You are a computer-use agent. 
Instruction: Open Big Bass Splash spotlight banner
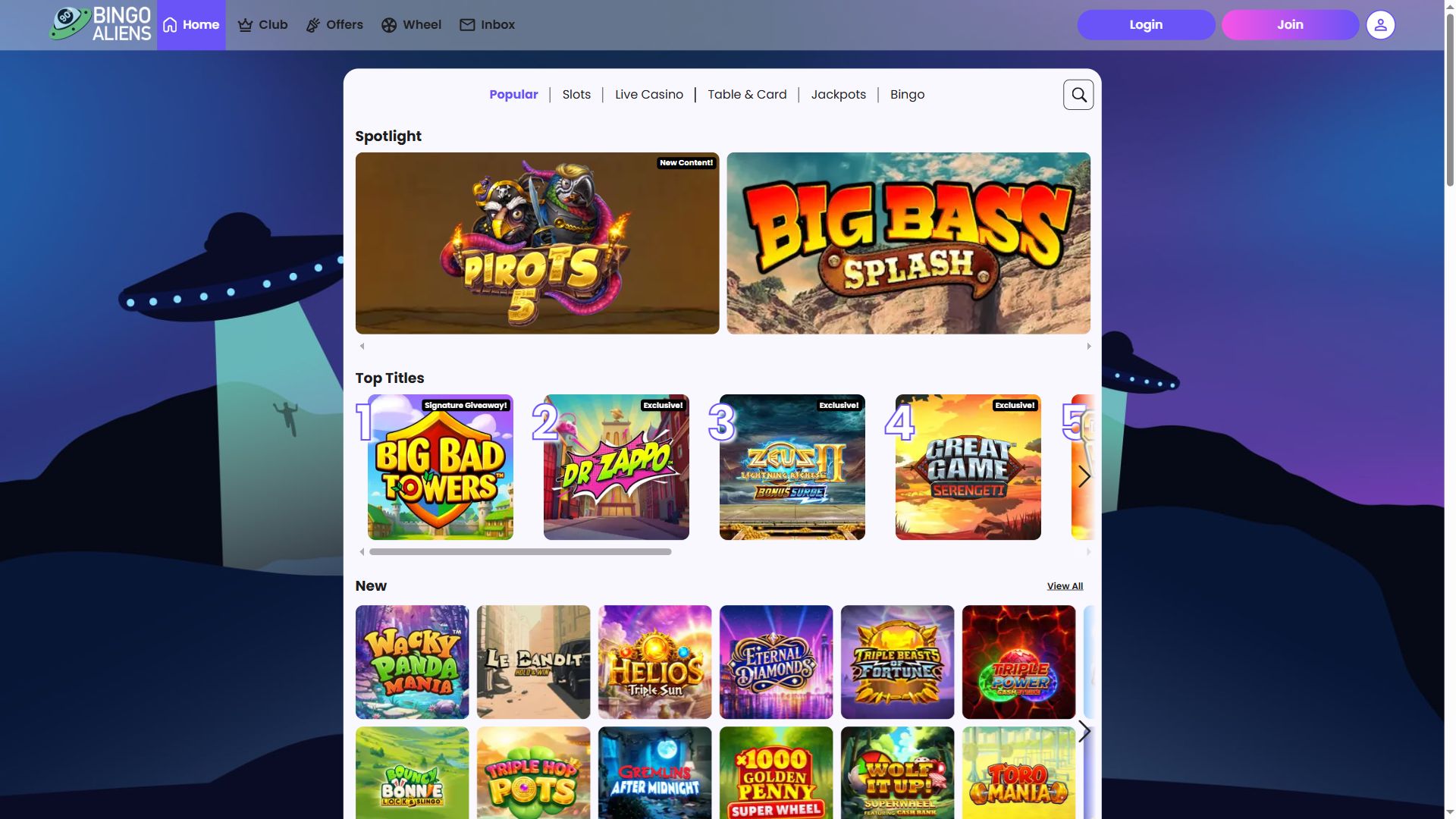(908, 243)
